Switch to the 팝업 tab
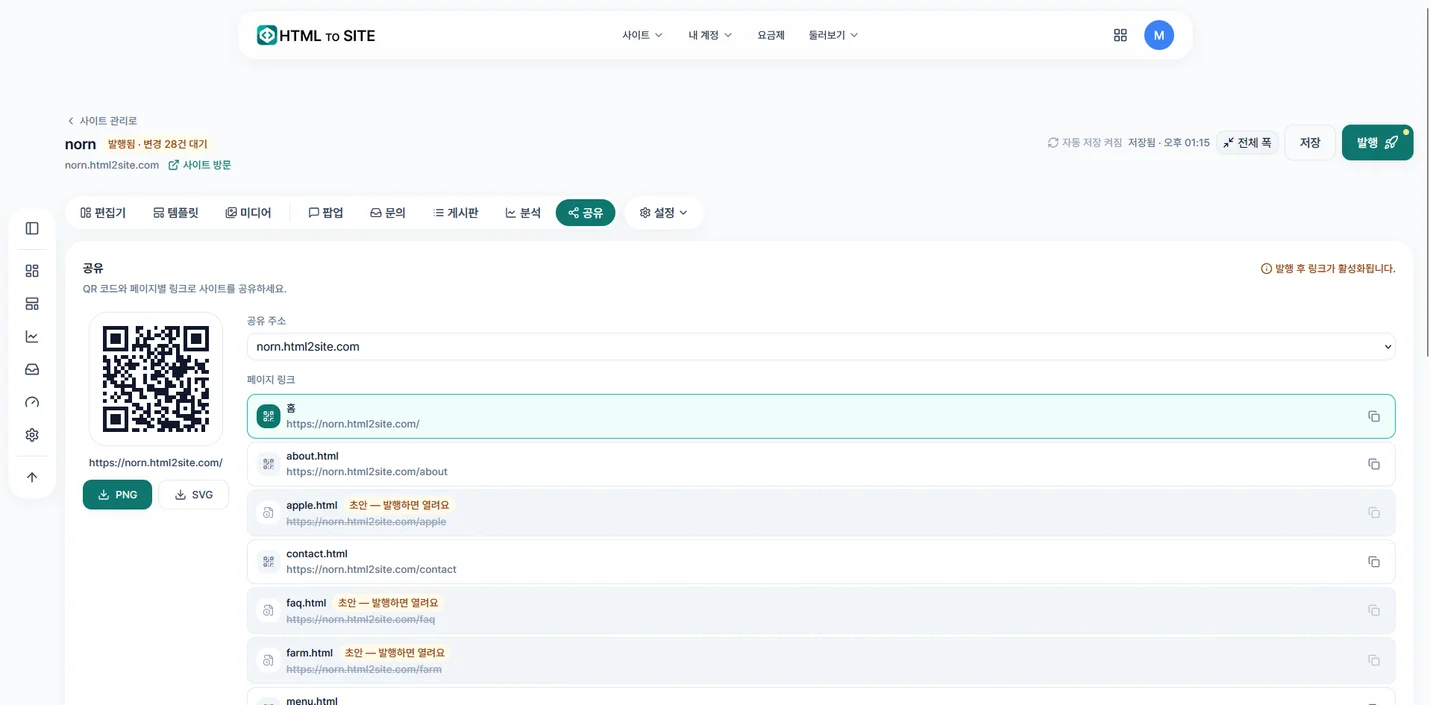 (326, 213)
